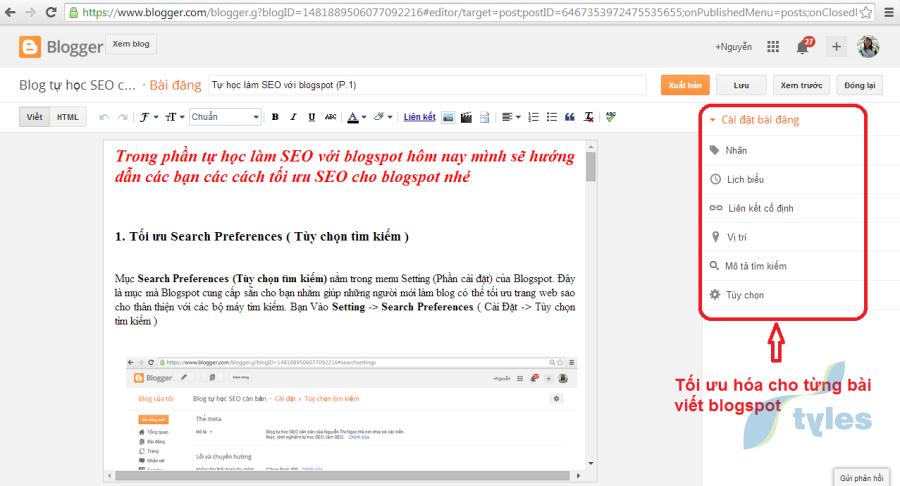This screenshot has height=486, width=900.
Task: Click the editor vertical scrollbar thumb
Action: (x=591, y=167)
